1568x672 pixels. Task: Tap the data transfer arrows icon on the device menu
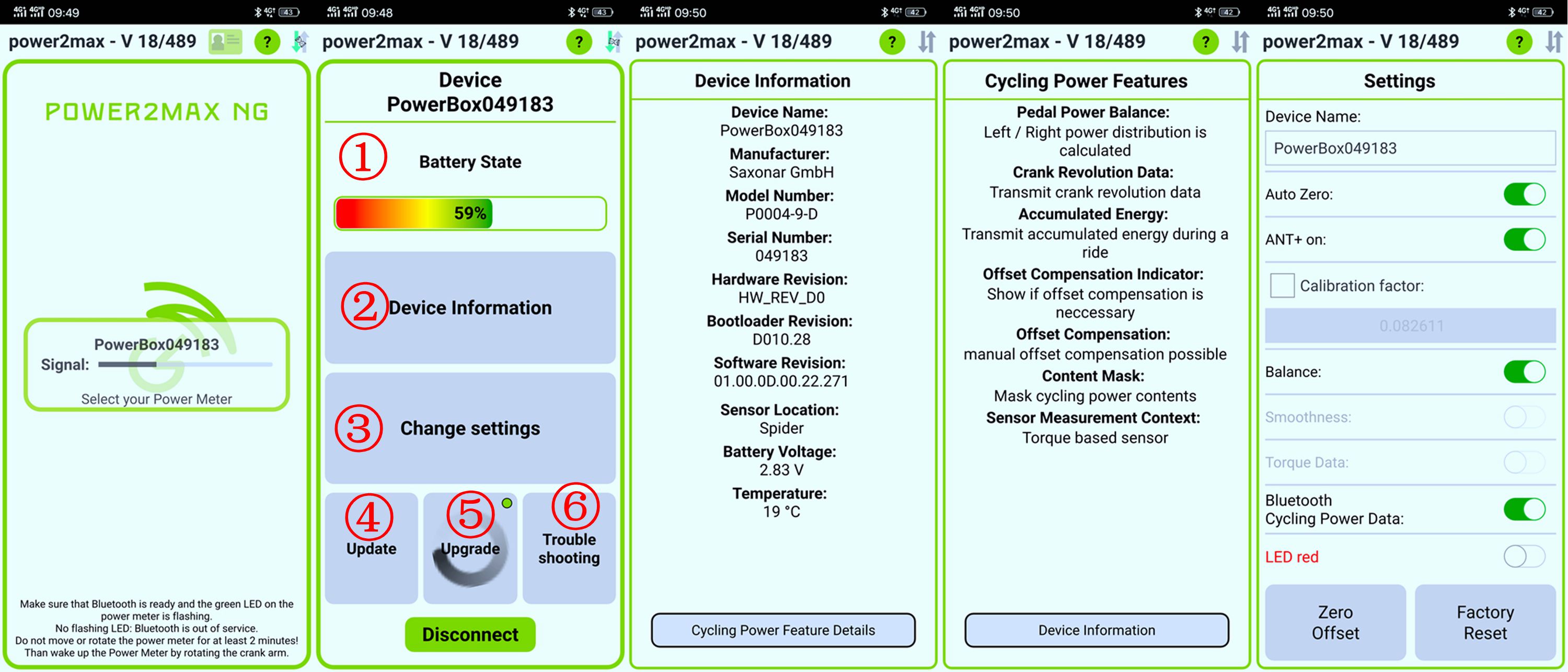(x=614, y=42)
